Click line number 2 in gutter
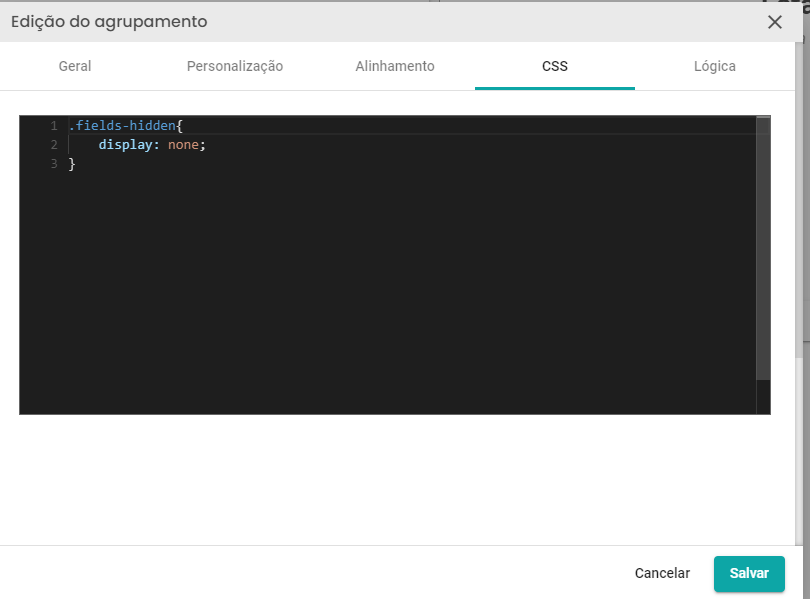The image size is (810, 599). click(x=54, y=145)
